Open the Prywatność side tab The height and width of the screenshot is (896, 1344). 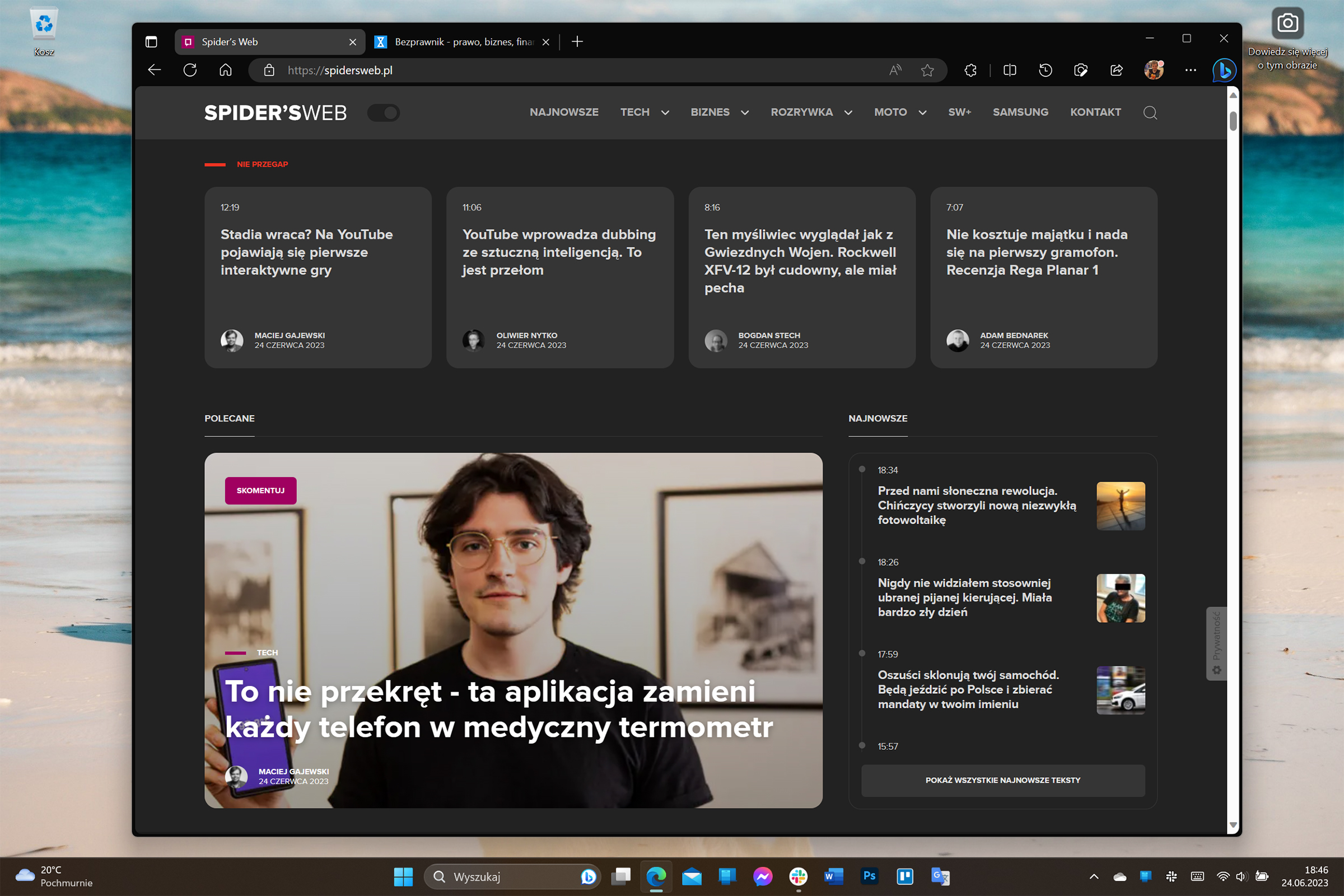(x=1216, y=643)
